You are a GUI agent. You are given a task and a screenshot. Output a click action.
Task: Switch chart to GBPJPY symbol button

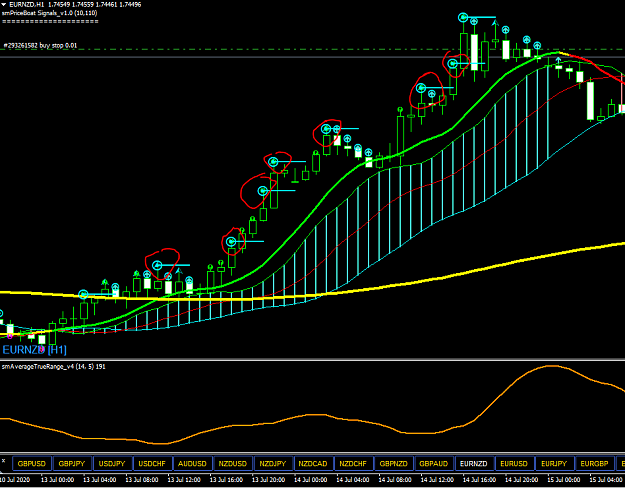(x=72, y=464)
